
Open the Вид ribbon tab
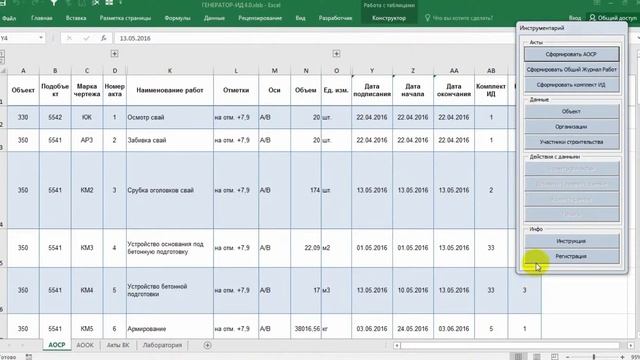300,18
